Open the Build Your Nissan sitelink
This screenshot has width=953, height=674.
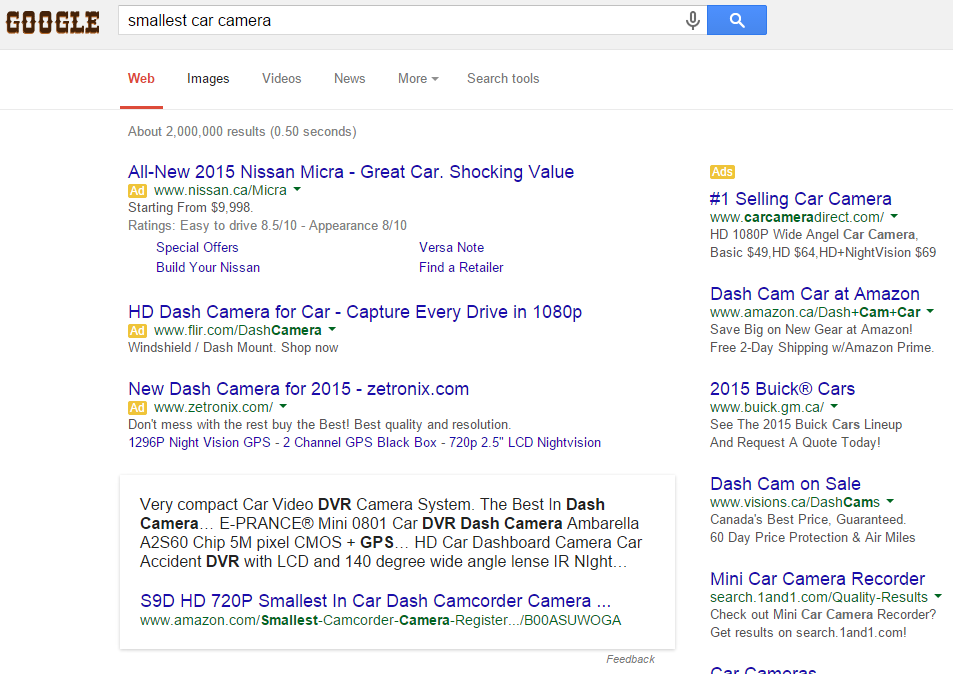(x=208, y=267)
